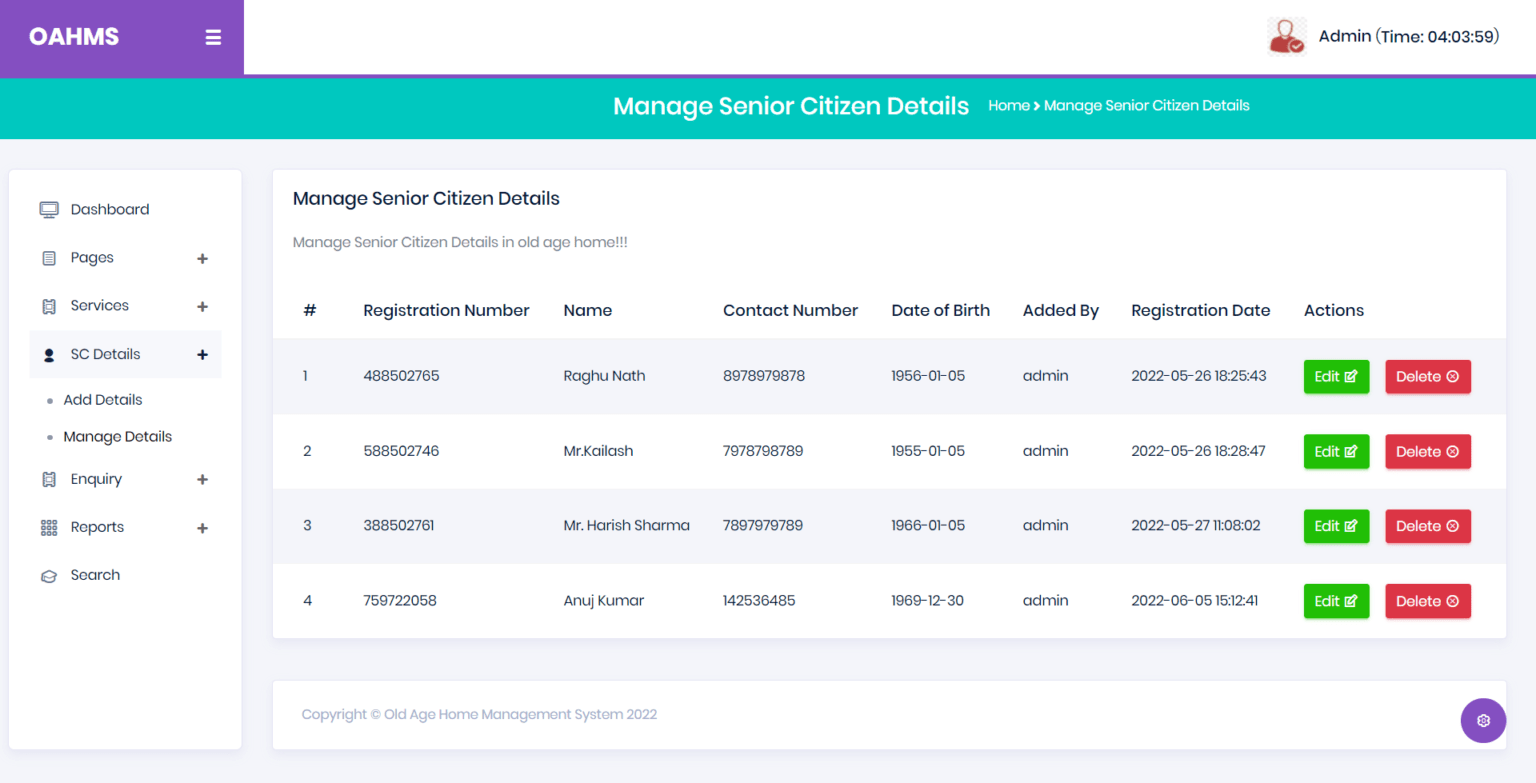The width and height of the screenshot is (1536, 783).
Task: Collapse the SC Details submenu
Action: pos(202,354)
